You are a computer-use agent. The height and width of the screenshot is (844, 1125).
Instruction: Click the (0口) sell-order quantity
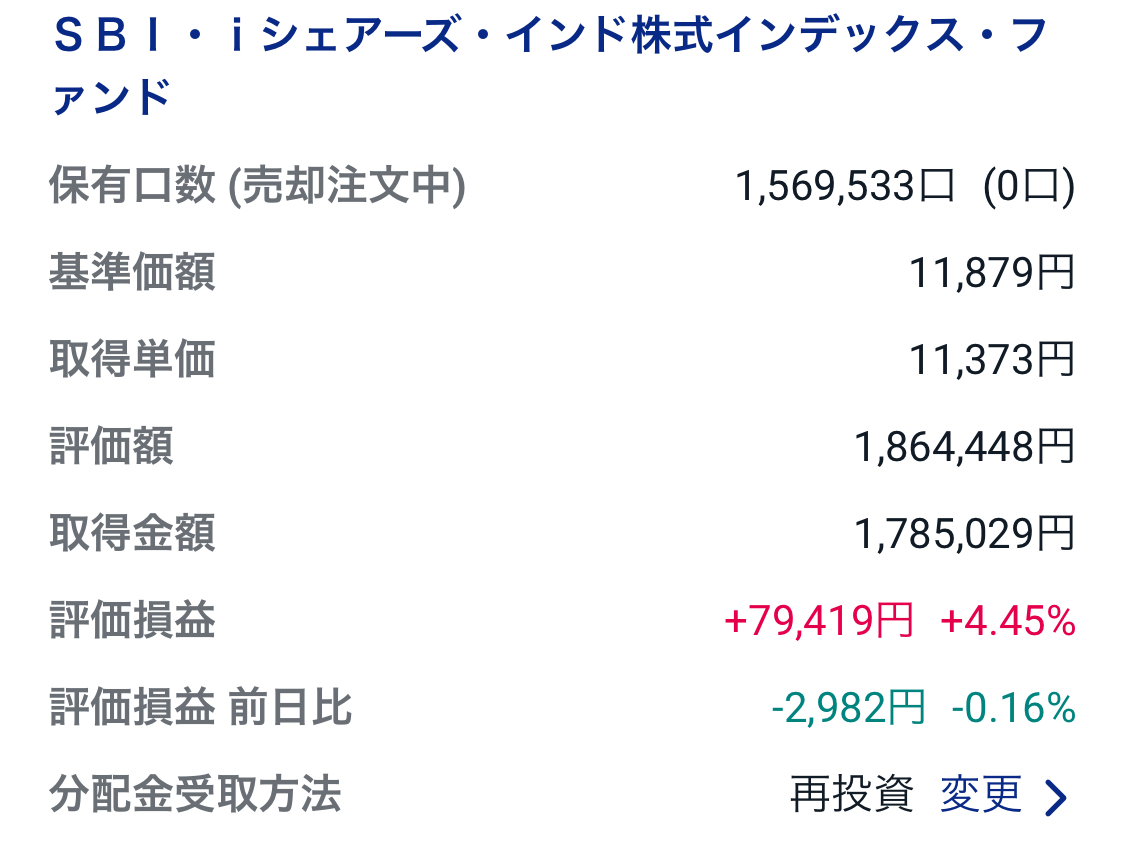[x=1028, y=186]
